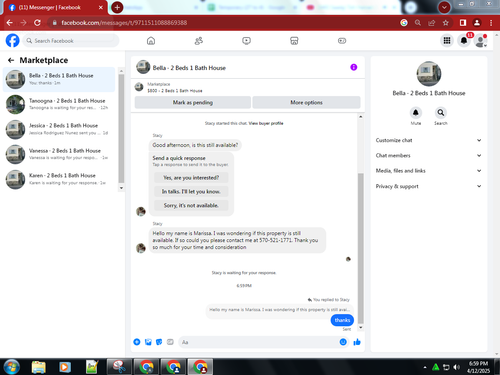The width and height of the screenshot is (500, 375).
Task: Click the browser address bar URL
Action: (x=124, y=23)
